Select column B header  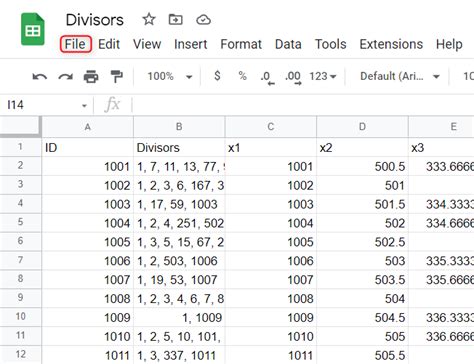(x=179, y=127)
